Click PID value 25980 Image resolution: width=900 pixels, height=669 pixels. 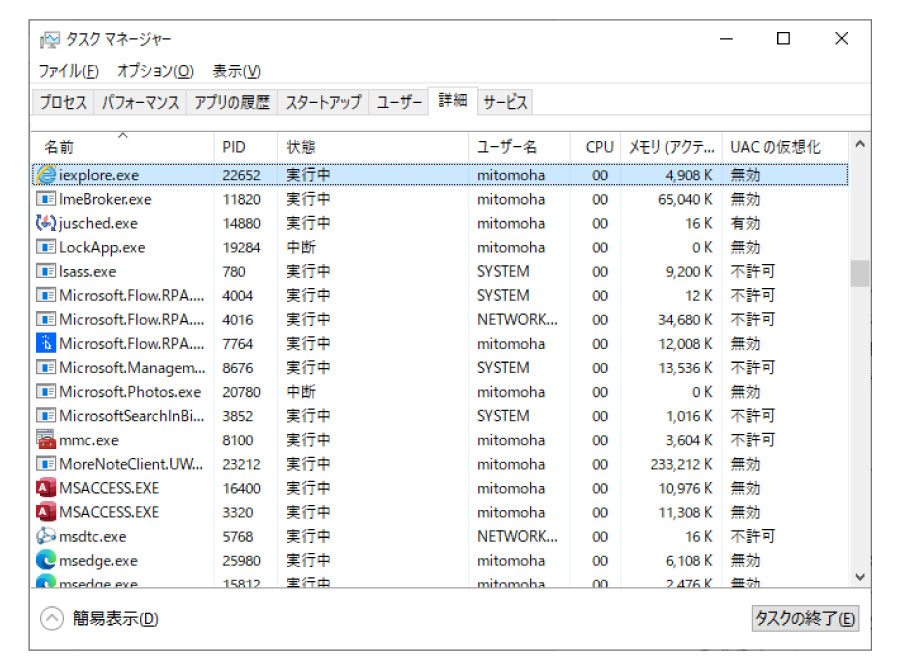[241, 561]
